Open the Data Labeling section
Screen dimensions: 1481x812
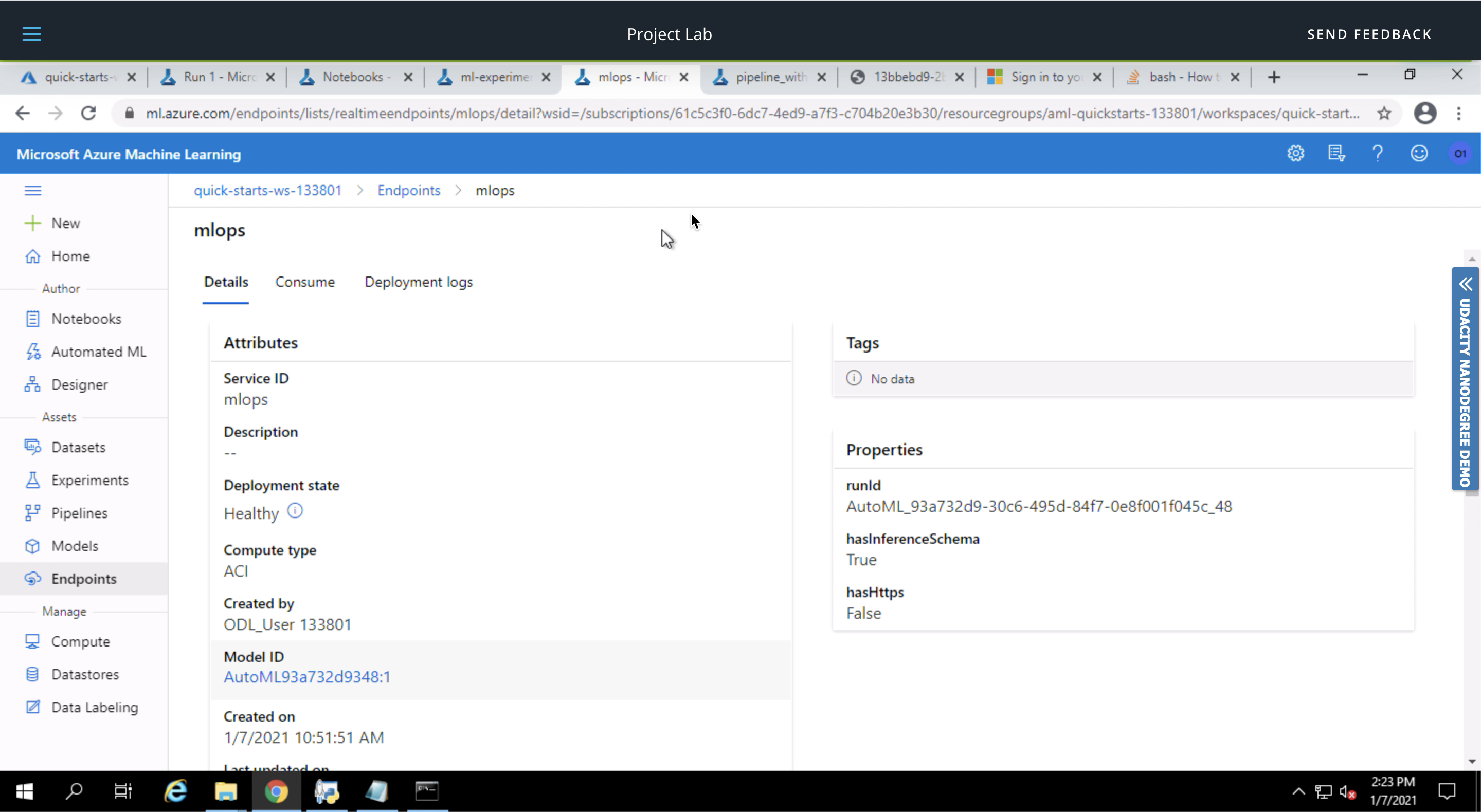(94, 707)
